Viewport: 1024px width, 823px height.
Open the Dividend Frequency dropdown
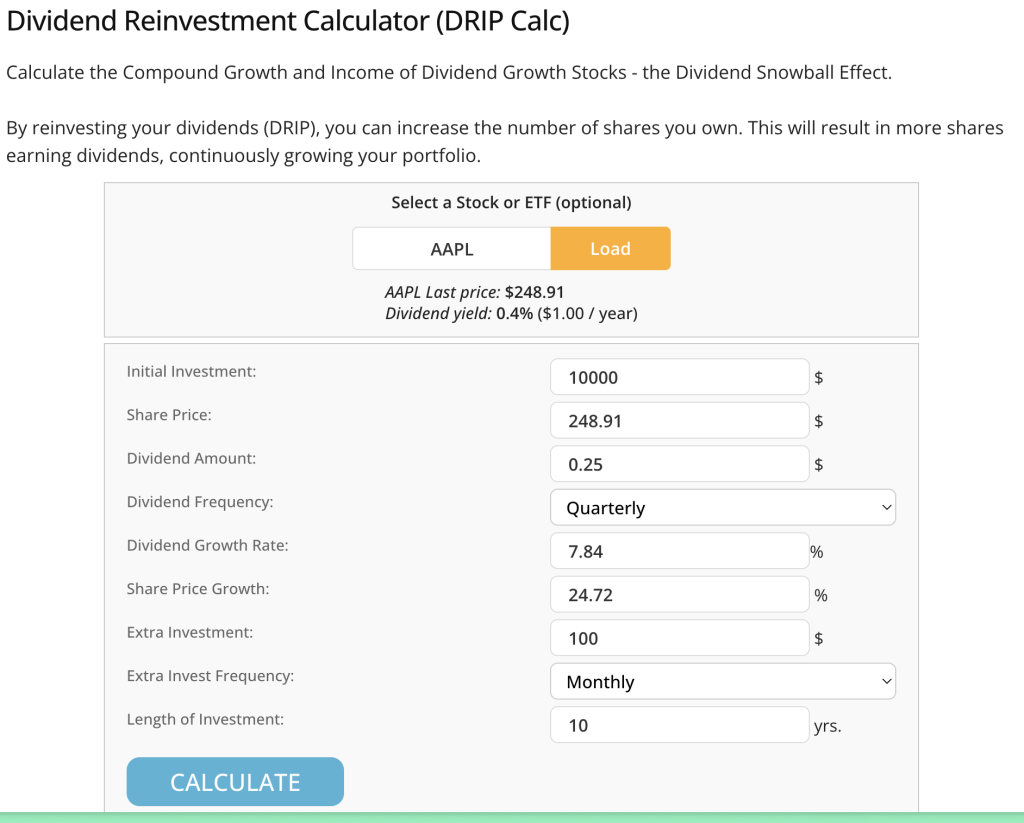pos(722,507)
